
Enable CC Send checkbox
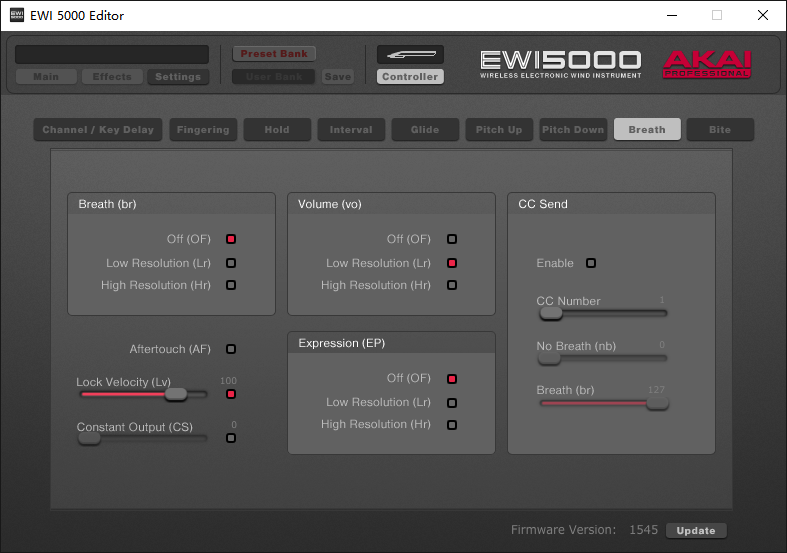point(591,263)
